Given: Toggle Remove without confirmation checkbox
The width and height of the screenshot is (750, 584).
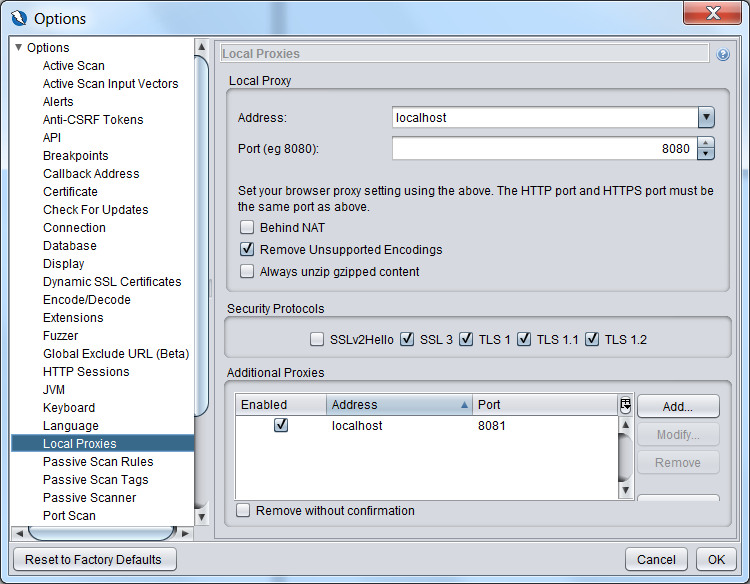Looking at the screenshot, I should coord(243,510).
